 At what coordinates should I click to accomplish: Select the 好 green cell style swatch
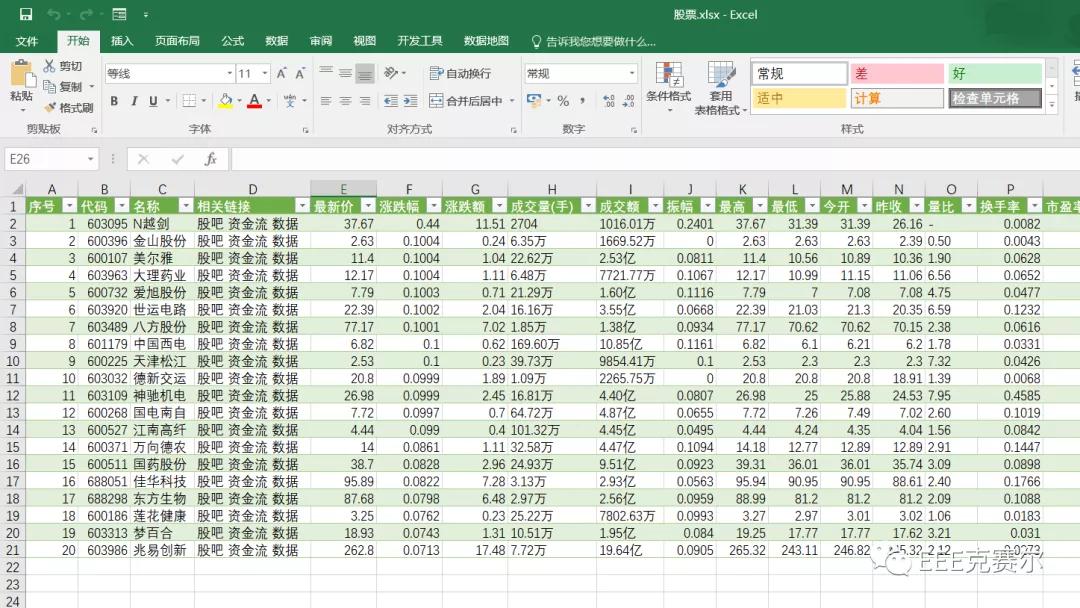[x=994, y=73]
